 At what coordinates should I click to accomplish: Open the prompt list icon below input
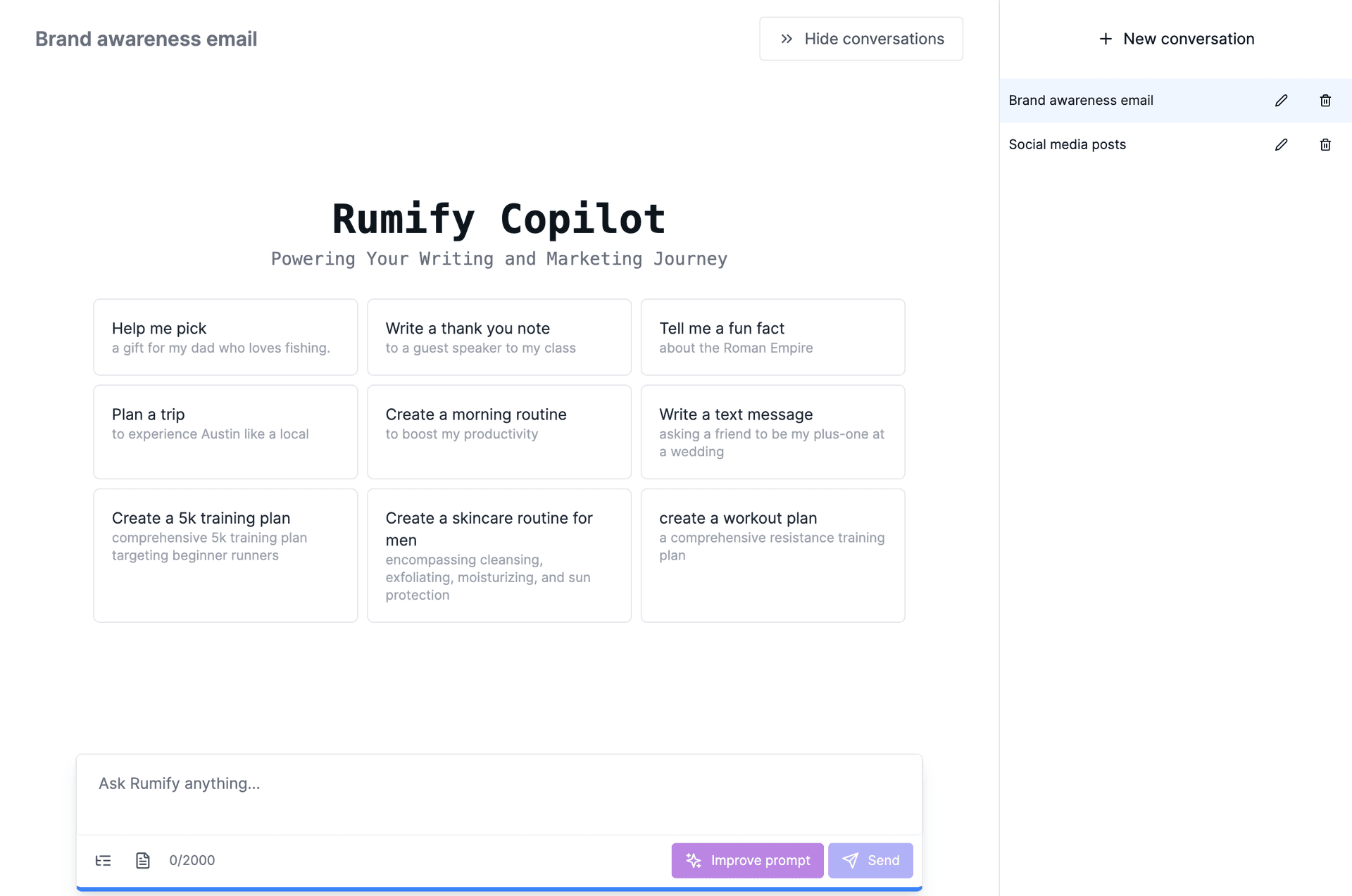point(103,860)
